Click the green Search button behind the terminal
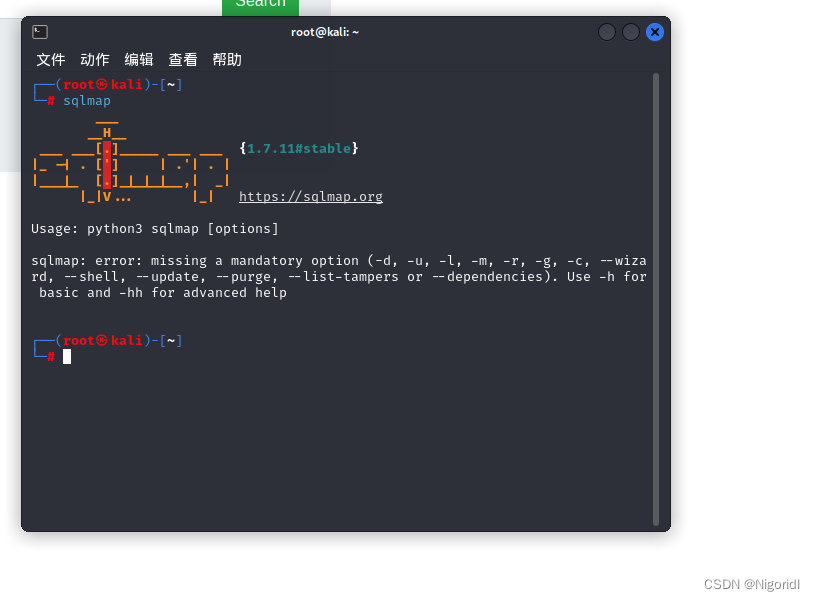Screen dimensions: 815x601 click(260, 7)
